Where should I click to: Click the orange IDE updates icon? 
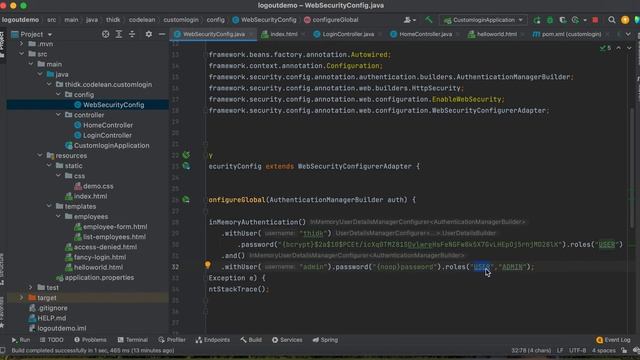coord(625,20)
